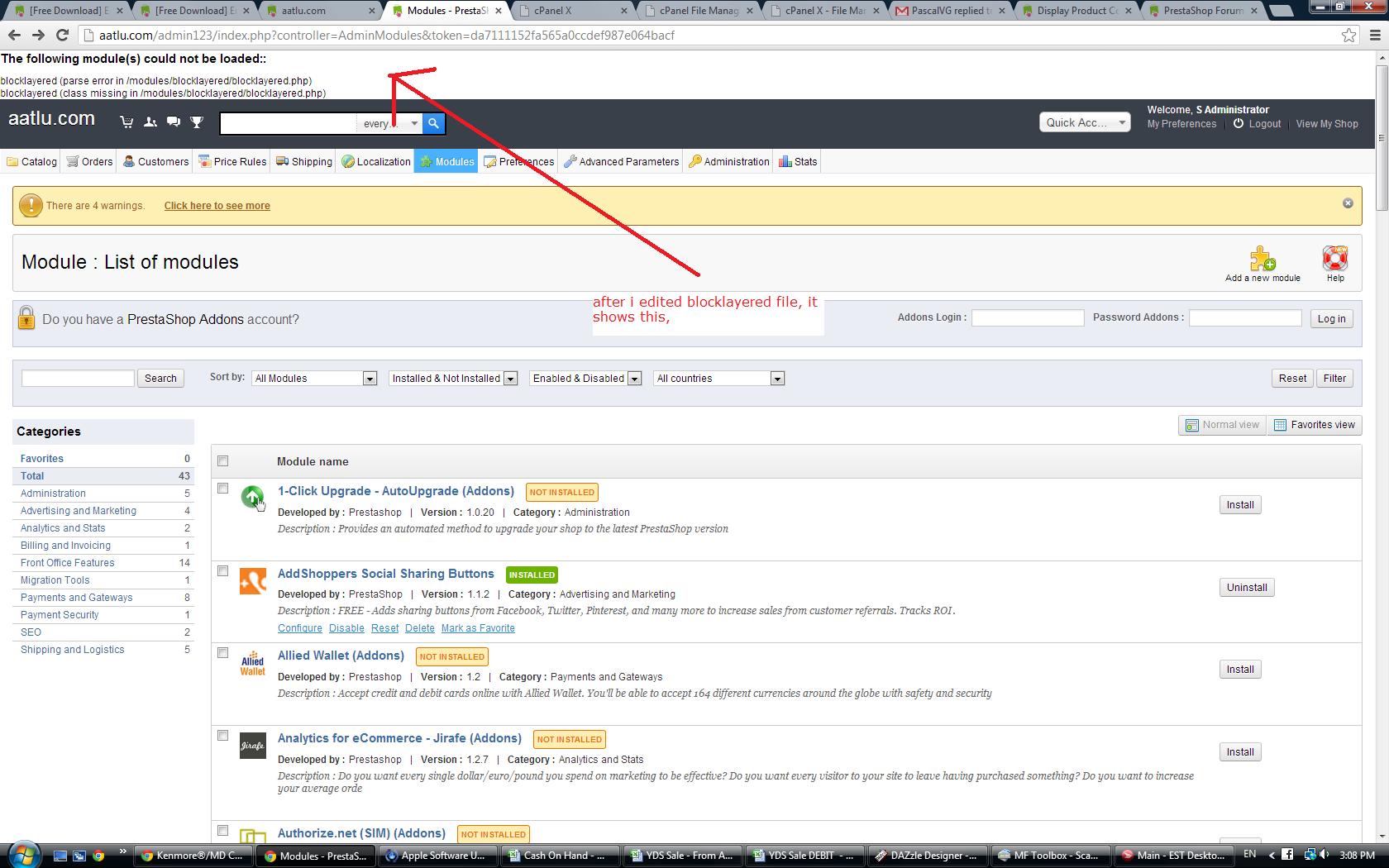Image resolution: width=1389 pixels, height=868 pixels.
Task: Click the Catalog folder icon in the menu
Action: pyautogui.click(x=12, y=162)
